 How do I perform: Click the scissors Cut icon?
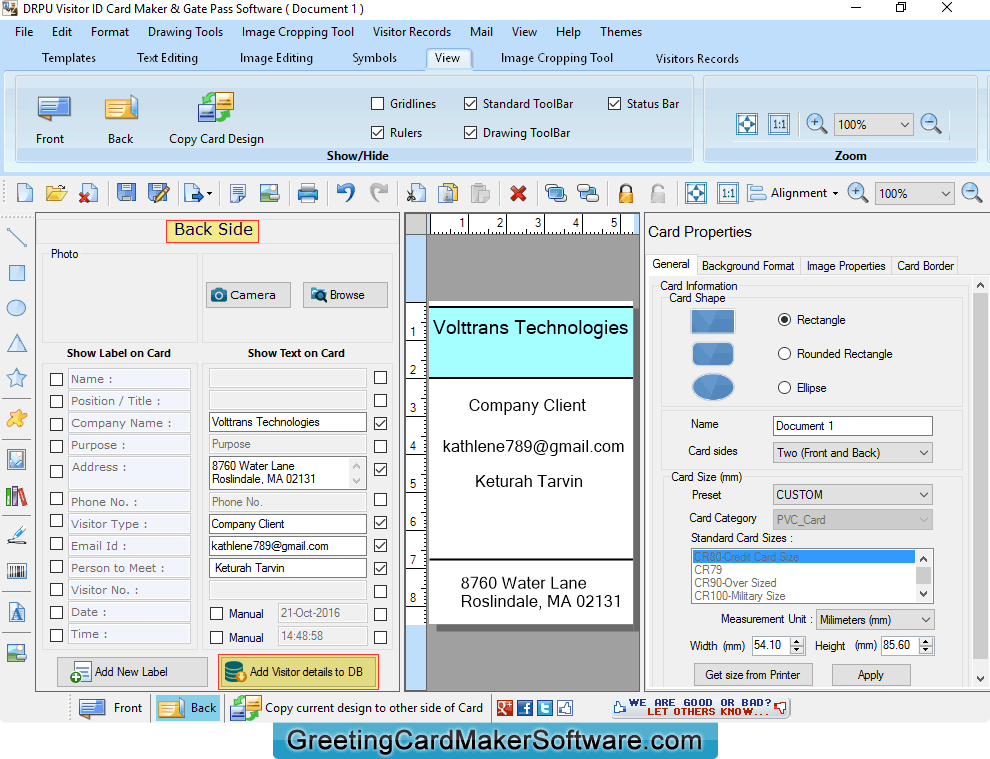[x=415, y=193]
